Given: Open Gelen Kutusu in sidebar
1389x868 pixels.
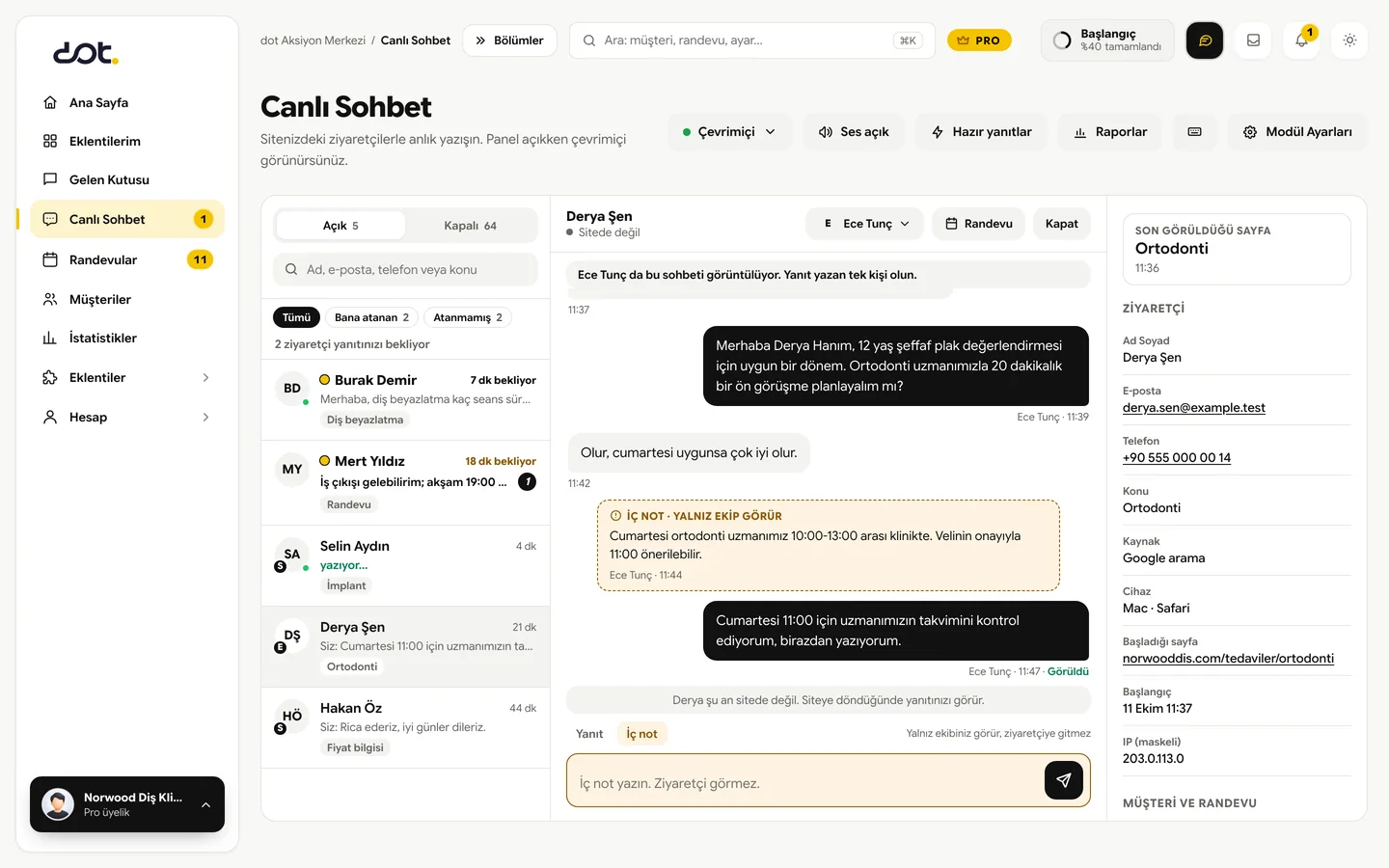Looking at the screenshot, I should point(127,179).
